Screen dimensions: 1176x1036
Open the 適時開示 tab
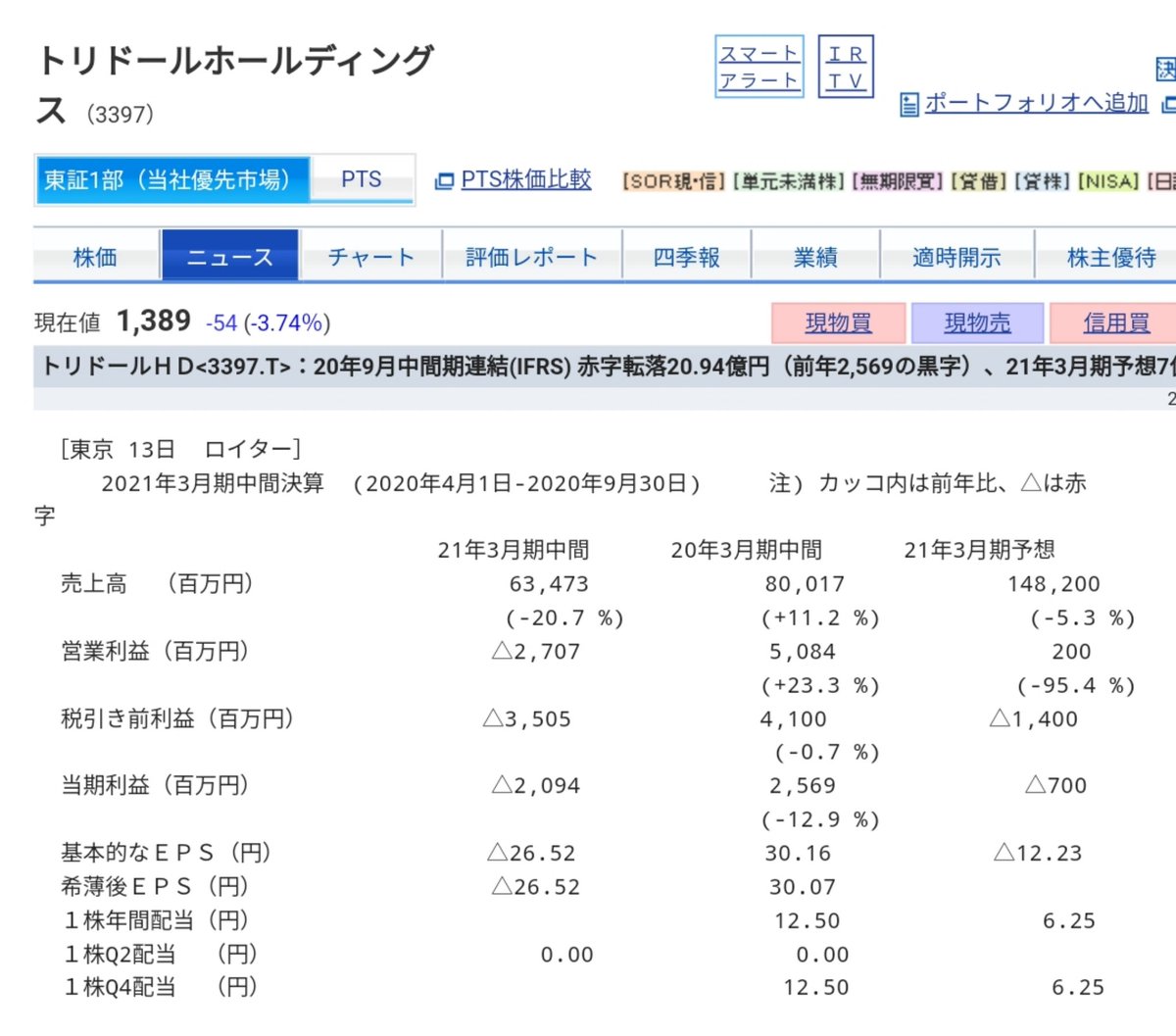(956, 257)
